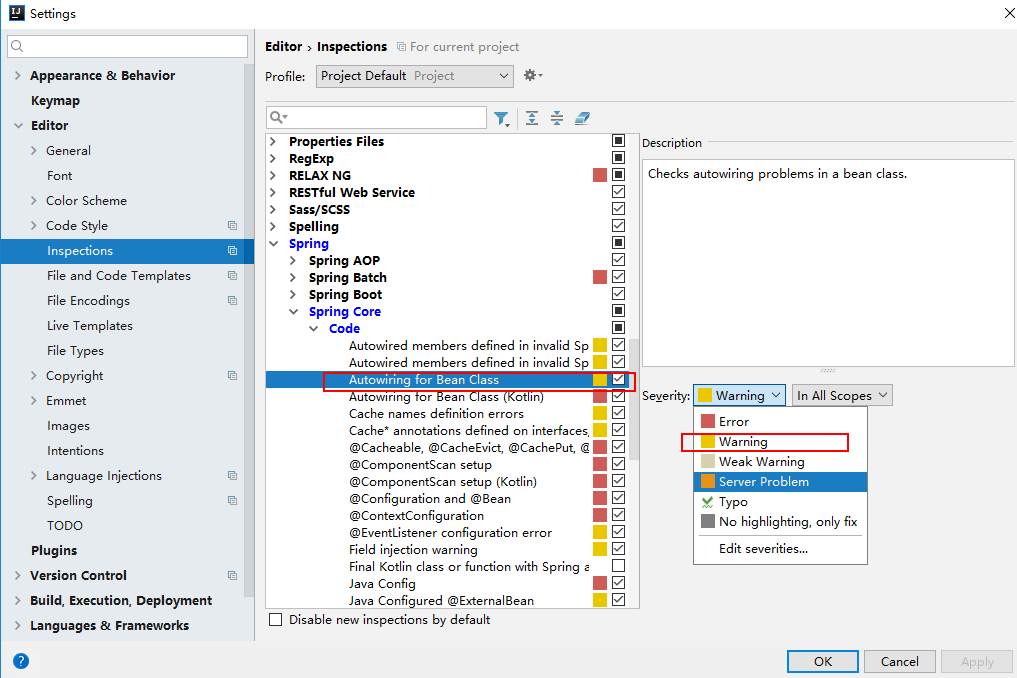Collapse all inspection tree nodes icon
This screenshot has height=678, width=1017.
click(557, 118)
